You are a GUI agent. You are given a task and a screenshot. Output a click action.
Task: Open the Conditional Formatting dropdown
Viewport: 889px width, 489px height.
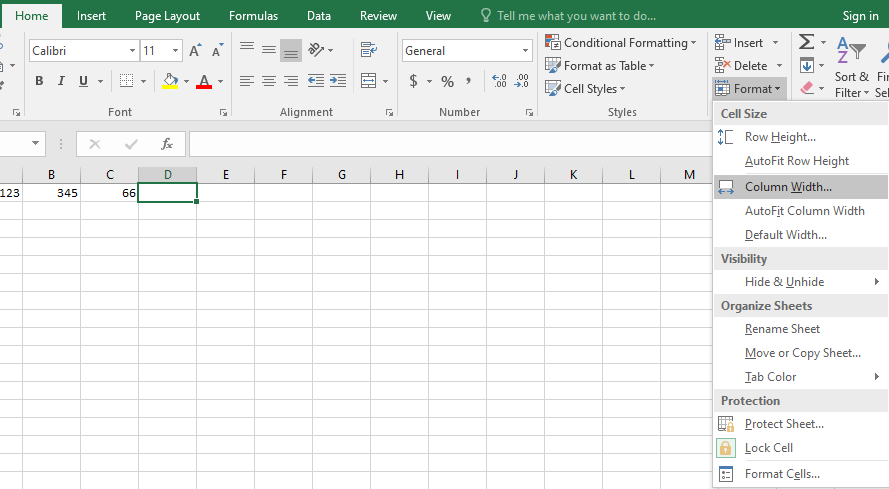click(x=622, y=43)
